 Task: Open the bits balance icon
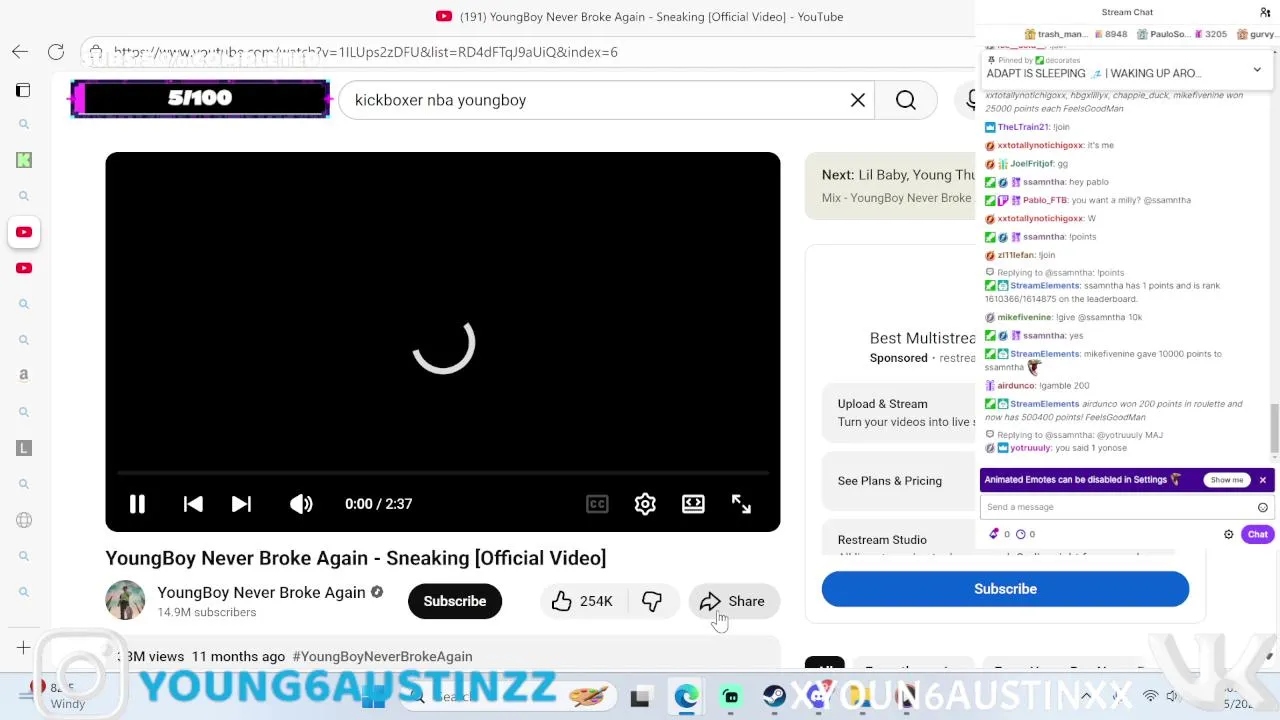[x=994, y=534]
